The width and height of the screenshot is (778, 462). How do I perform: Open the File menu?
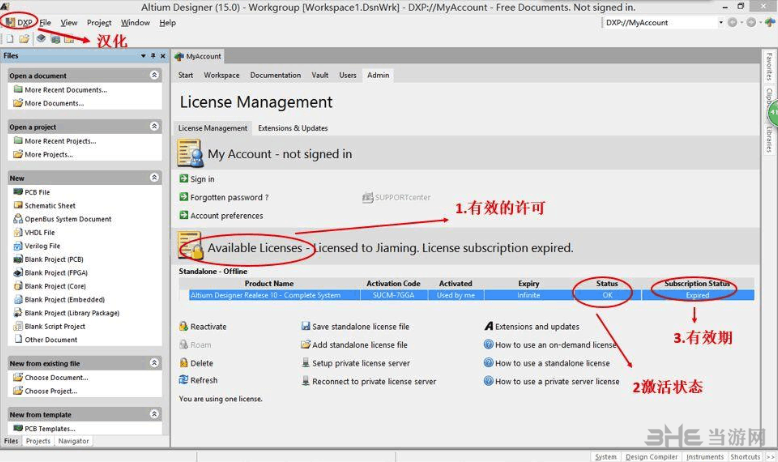(45, 22)
